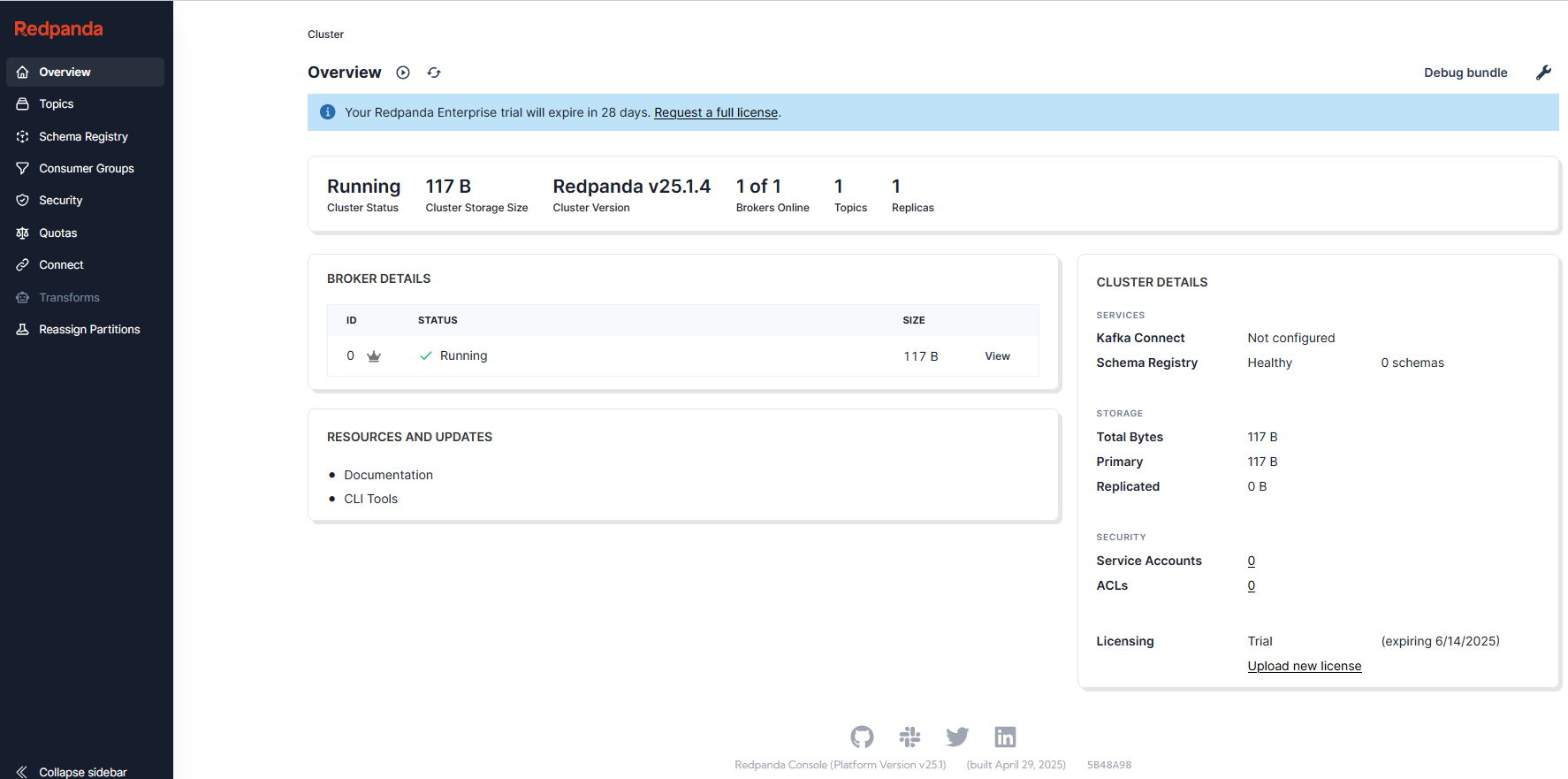Open the GitHub icon in footer
This screenshot has height=779, width=1568.
coord(862,737)
